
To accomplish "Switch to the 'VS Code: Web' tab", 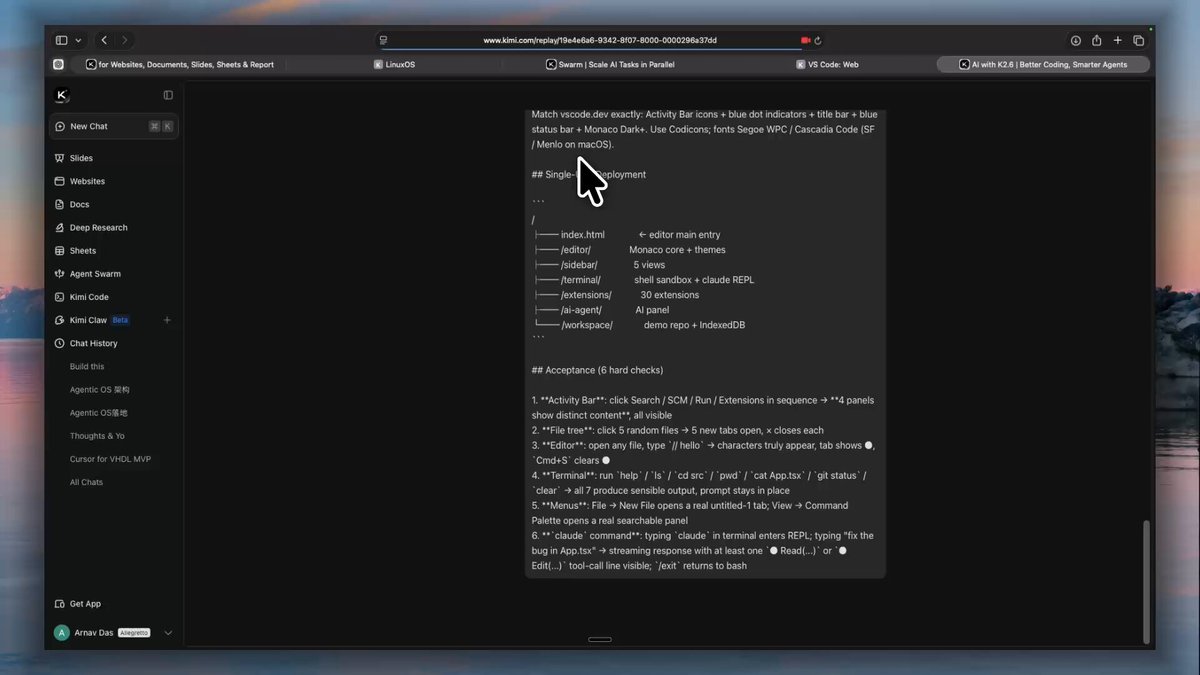I will [827, 64].
